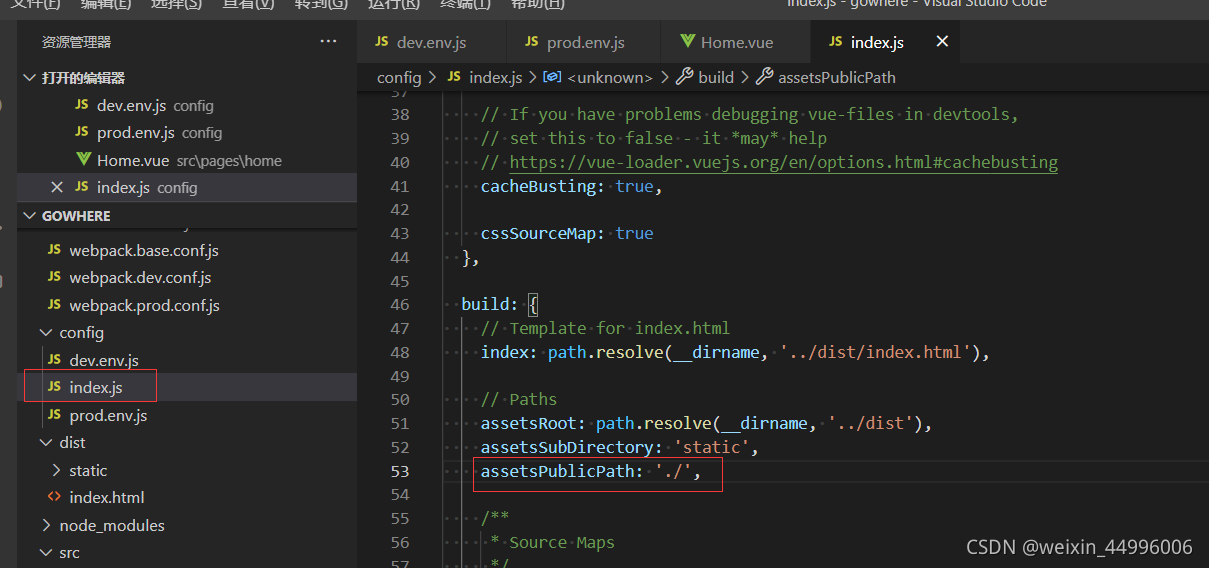Close the index.js editor tab
The height and width of the screenshot is (568, 1209).
(x=942, y=42)
